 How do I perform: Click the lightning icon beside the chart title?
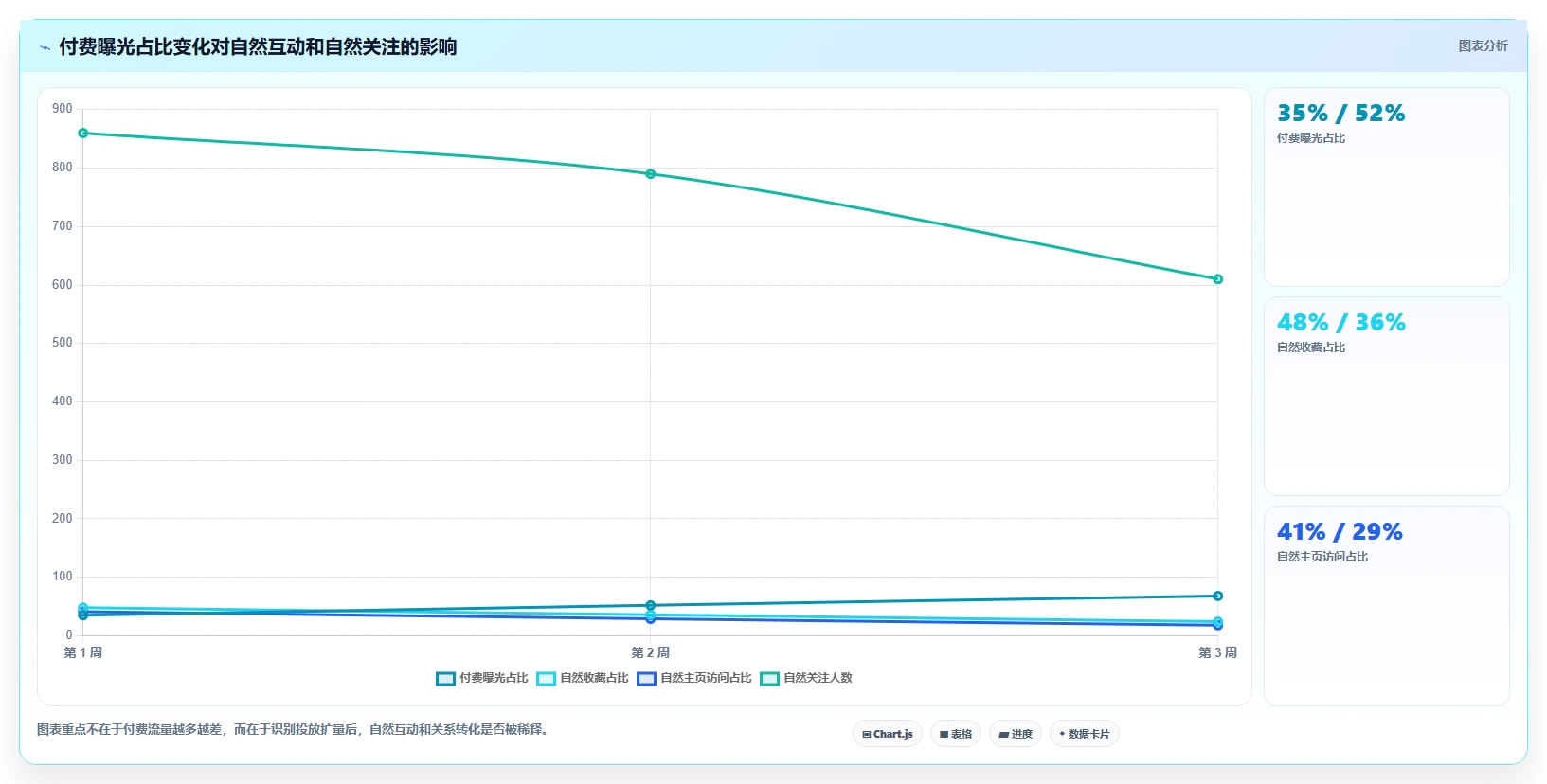click(x=45, y=47)
